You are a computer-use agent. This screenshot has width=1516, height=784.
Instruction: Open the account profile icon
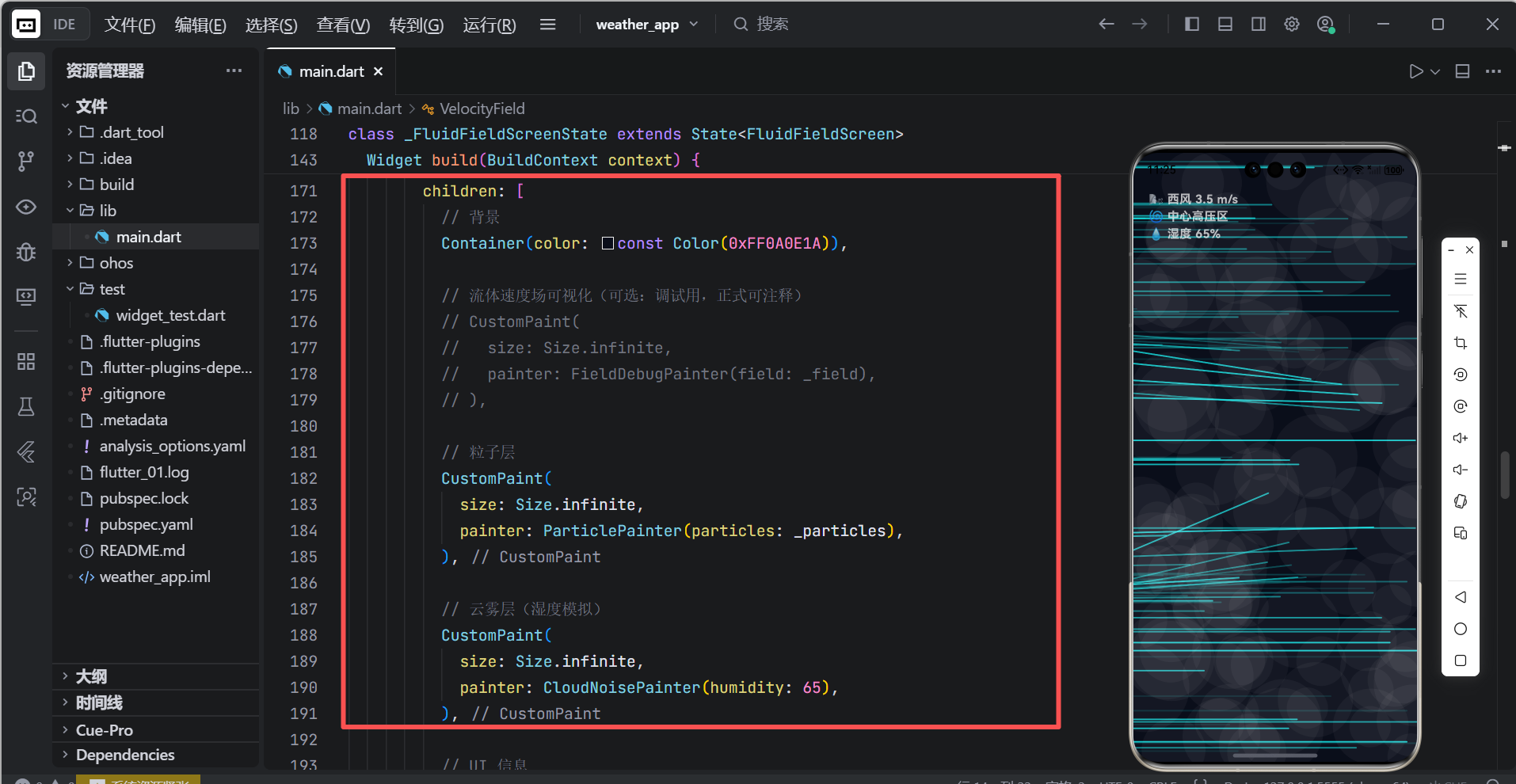(x=1325, y=25)
